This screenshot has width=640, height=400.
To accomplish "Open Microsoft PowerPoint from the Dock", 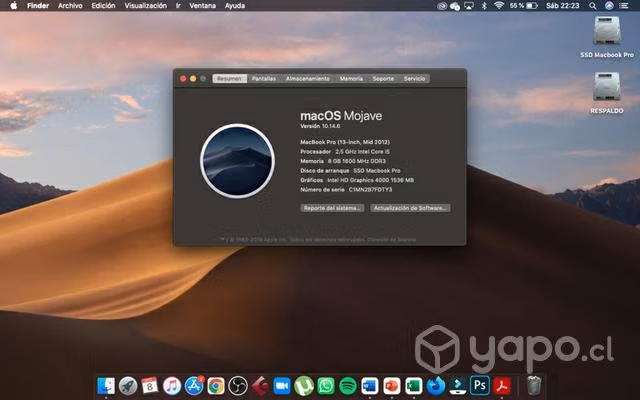I will point(392,385).
